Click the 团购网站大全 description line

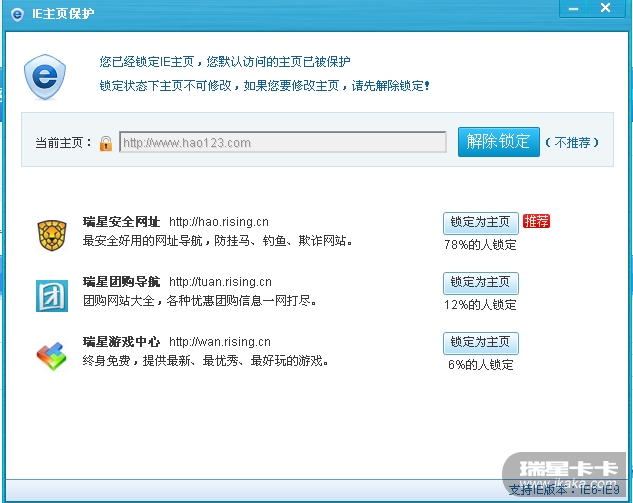[x=199, y=301]
